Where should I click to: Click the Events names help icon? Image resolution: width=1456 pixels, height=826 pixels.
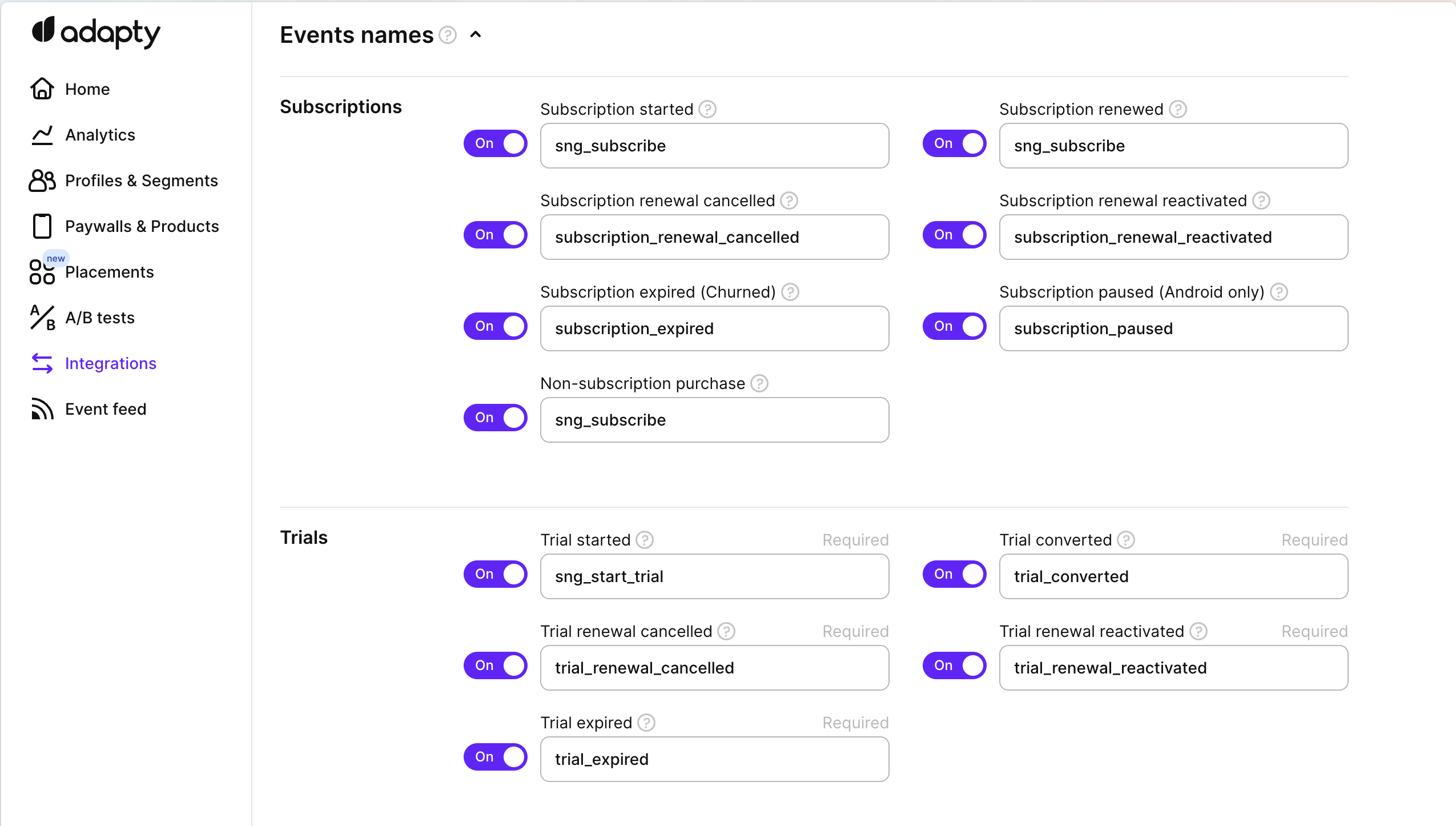coord(448,35)
